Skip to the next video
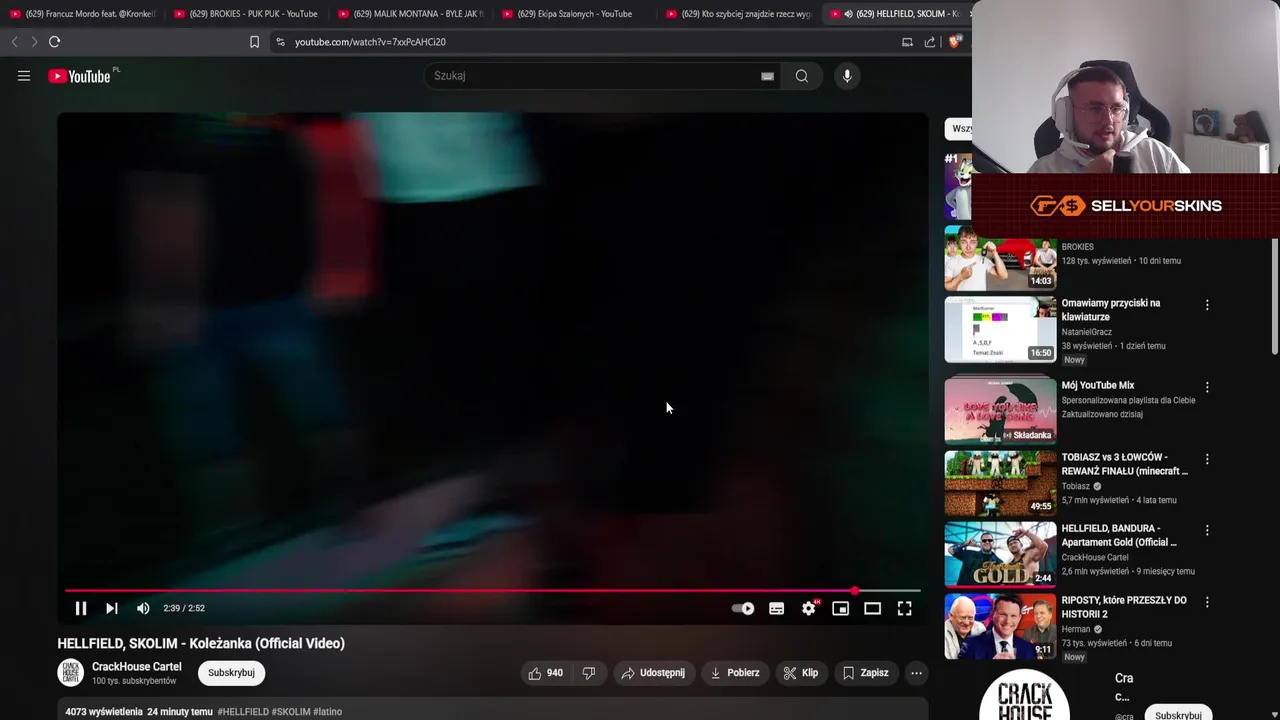This screenshot has width=1280, height=720. click(112, 608)
